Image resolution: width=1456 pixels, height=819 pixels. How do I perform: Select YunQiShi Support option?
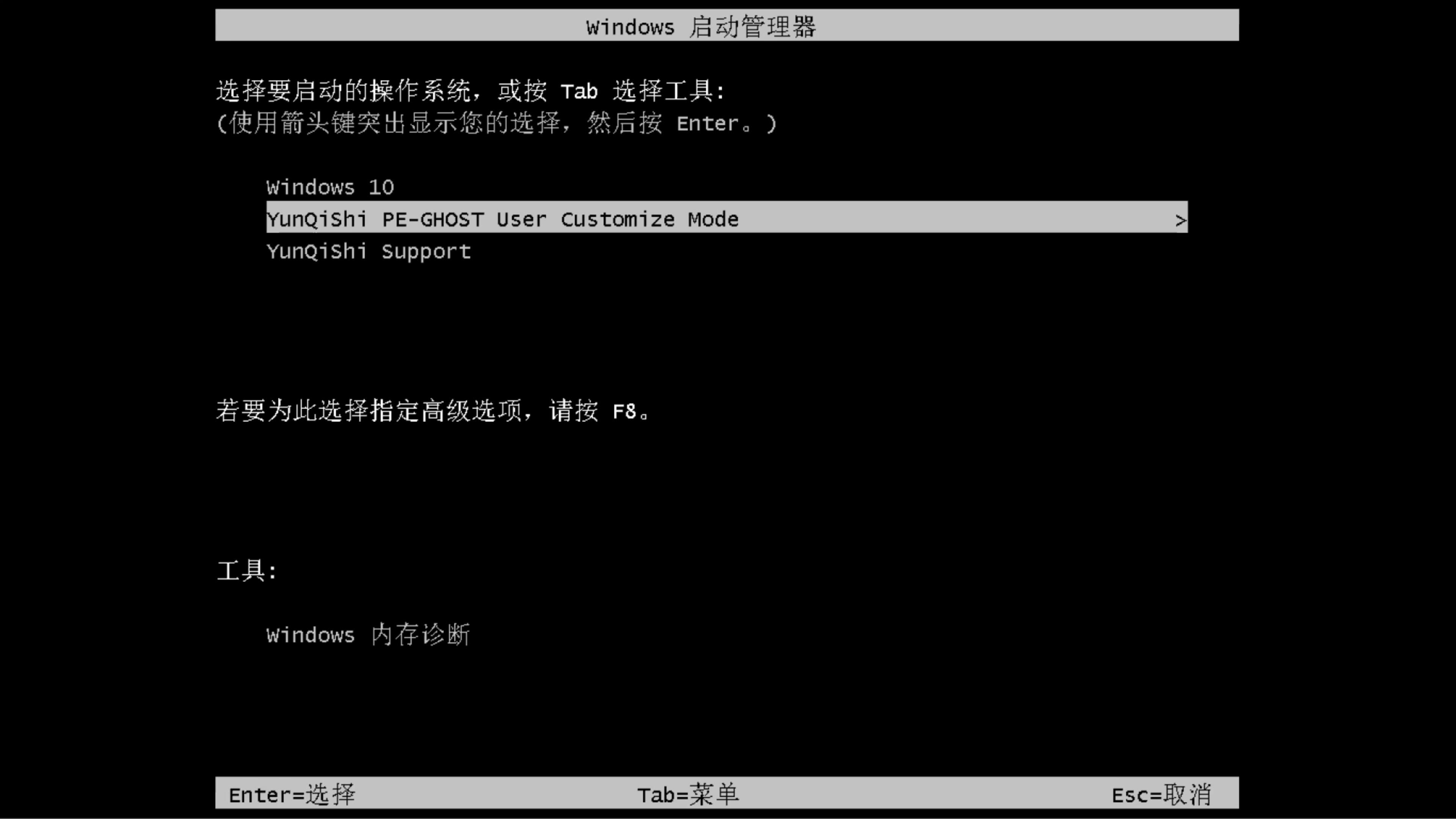pyautogui.click(x=369, y=251)
